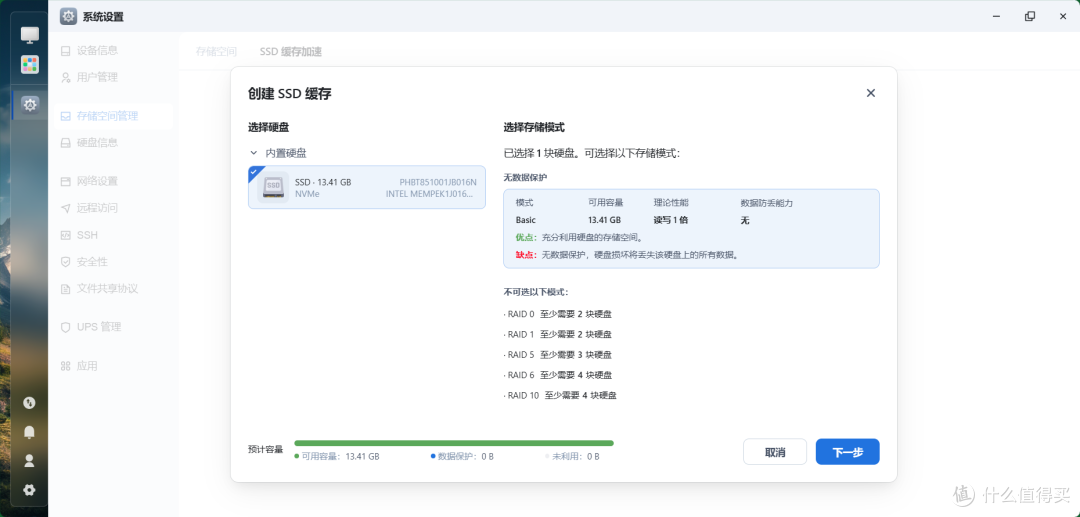Click RAID 1 至少需要 2 块硬盘 line
Viewport: 1080px width, 517px height.
point(557,335)
